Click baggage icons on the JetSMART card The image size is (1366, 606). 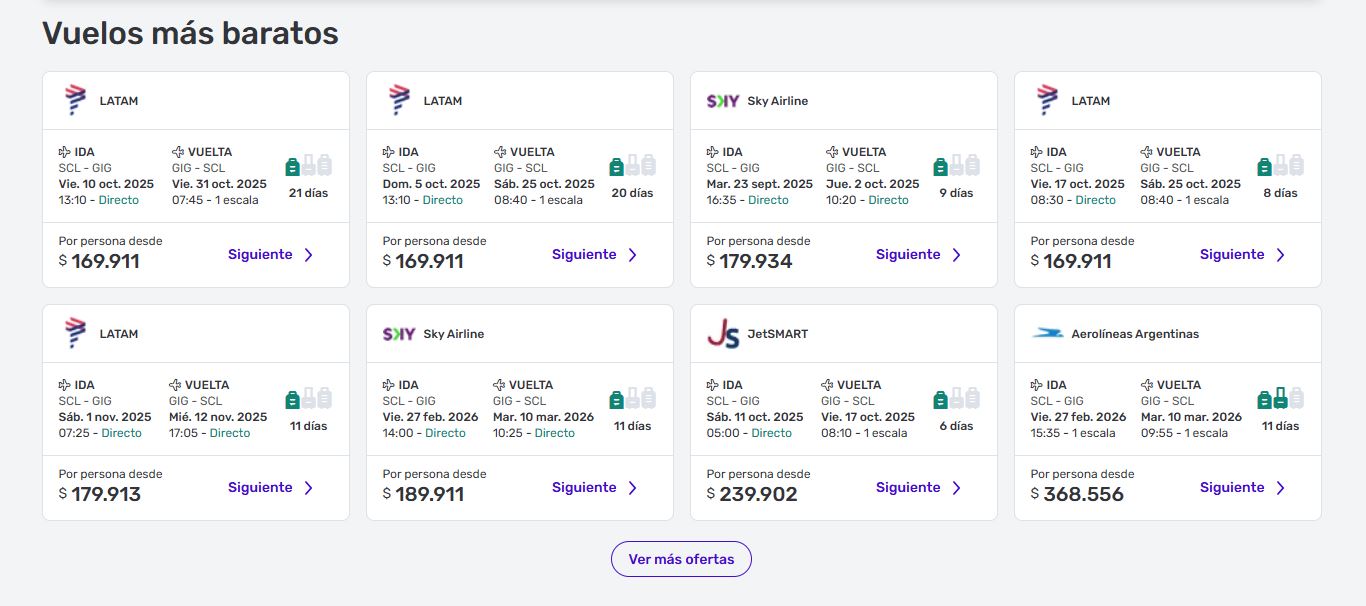click(x=956, y=399)
